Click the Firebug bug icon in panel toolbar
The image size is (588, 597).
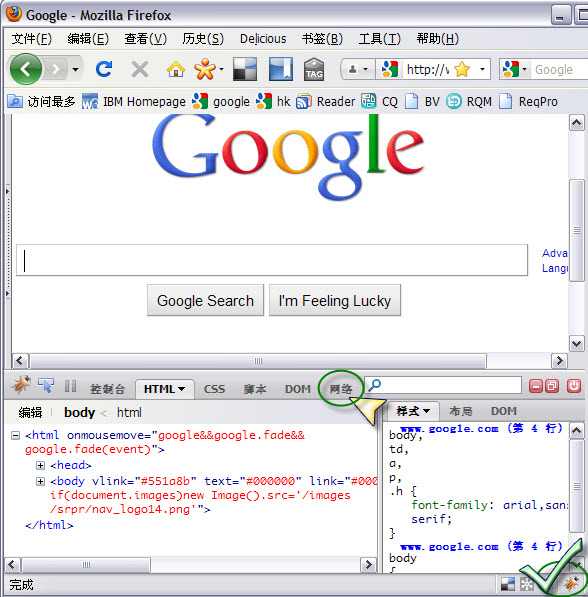click(21, 385)
